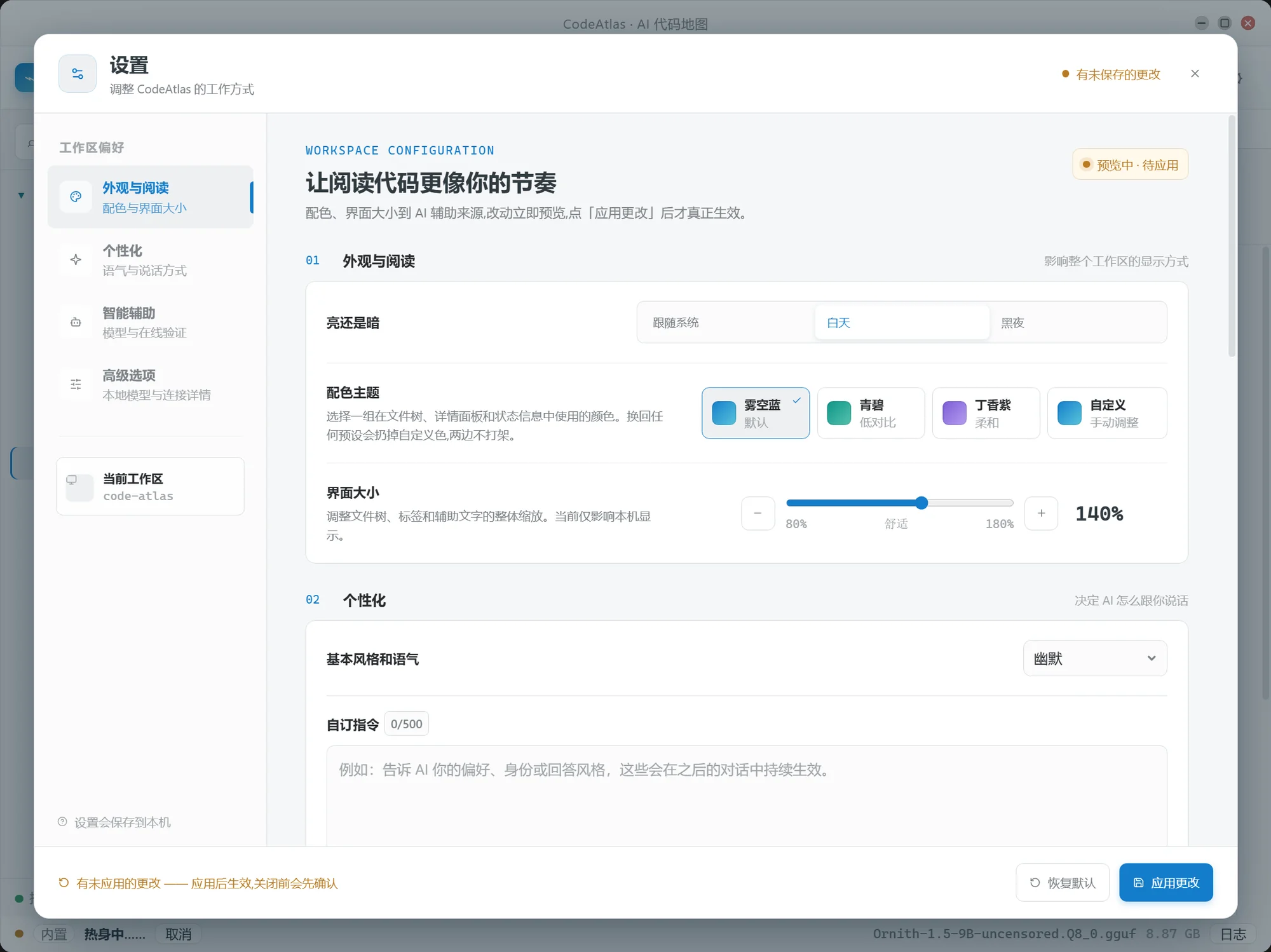1271x952 pixels.
Task: Maximize the CodeAtlas window
Action: coord(1225,23)
